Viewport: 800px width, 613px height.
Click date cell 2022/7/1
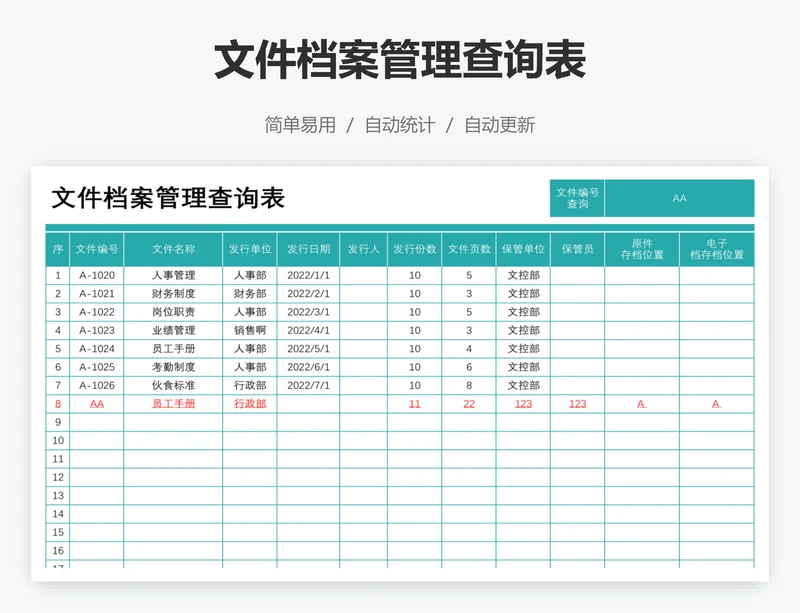[308, 386]
